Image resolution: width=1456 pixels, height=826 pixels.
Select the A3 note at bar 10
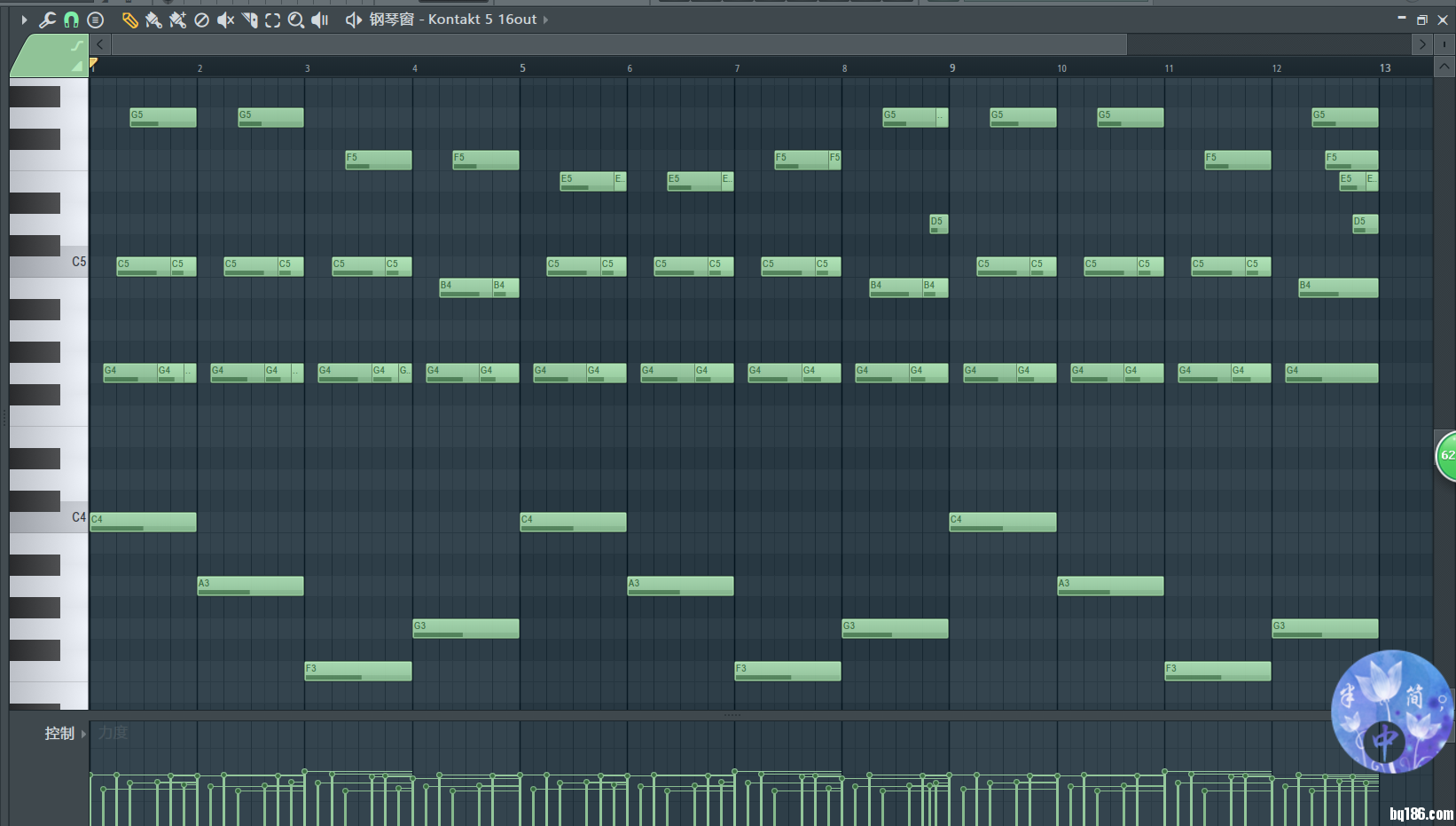(x=1110, y=586)
